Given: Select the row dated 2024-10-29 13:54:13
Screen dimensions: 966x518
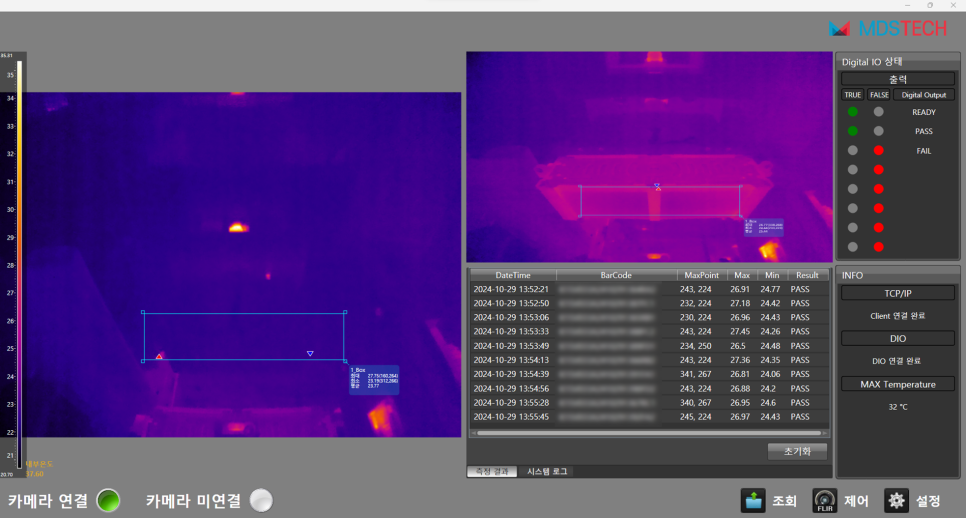Looking at the screenshot, I should point(649,360).
